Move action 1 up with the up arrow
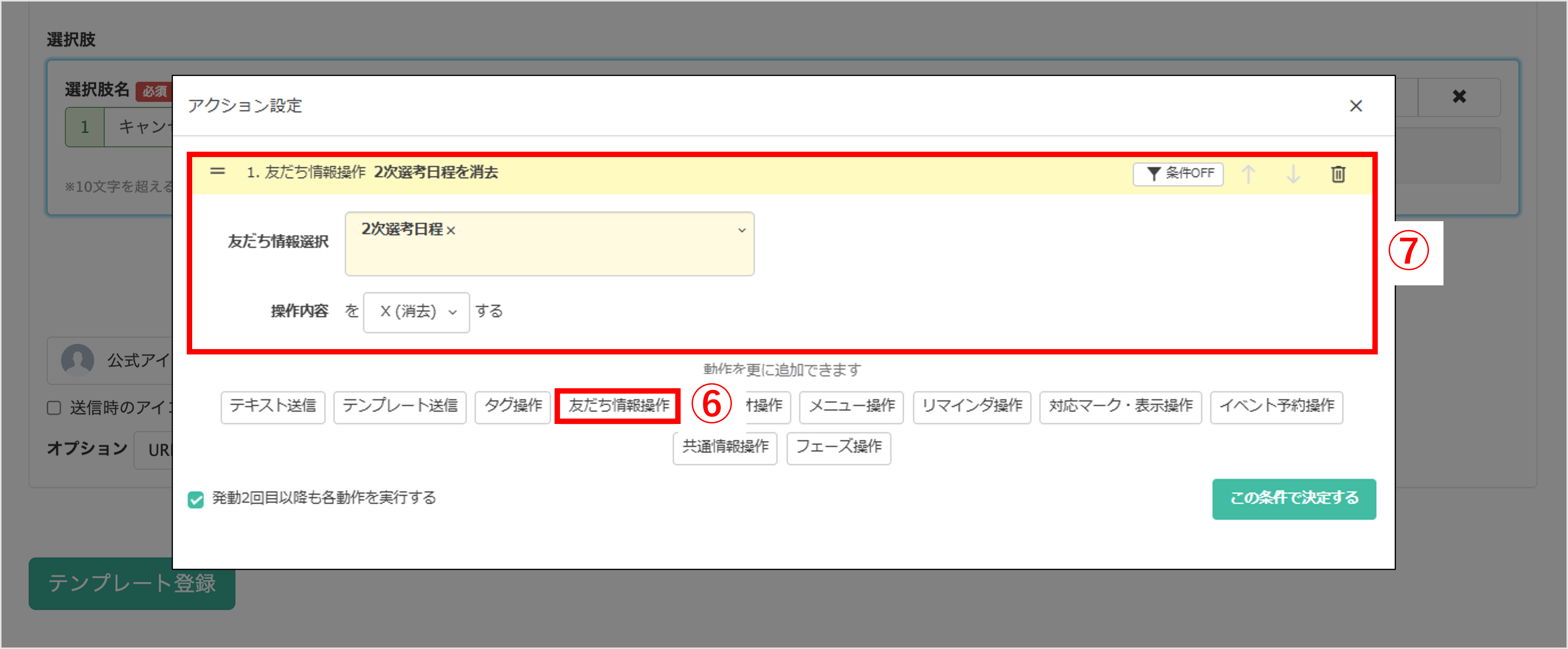 coord(1249,175)
